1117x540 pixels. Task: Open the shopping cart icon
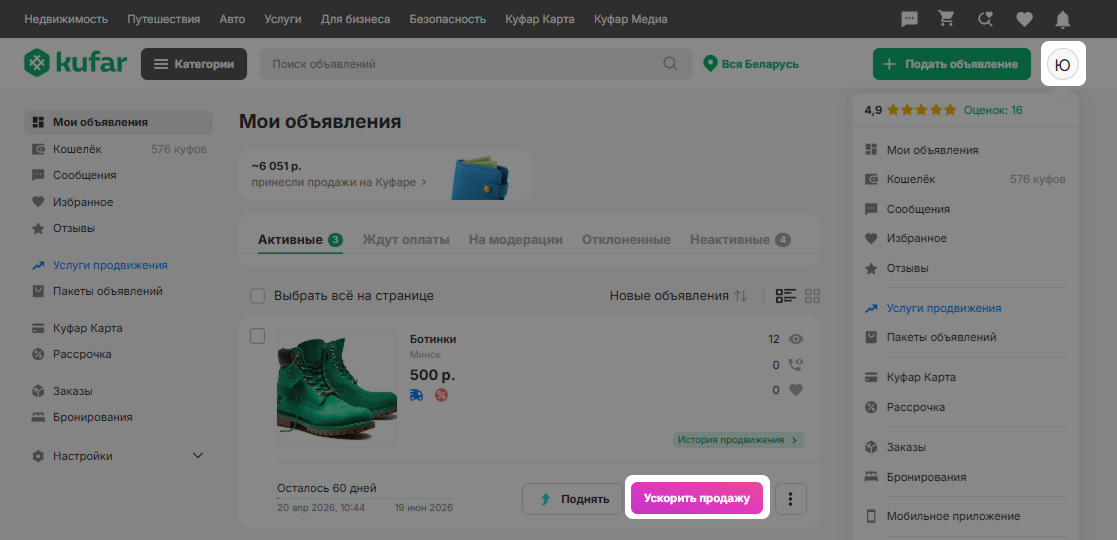pos(947,19)
